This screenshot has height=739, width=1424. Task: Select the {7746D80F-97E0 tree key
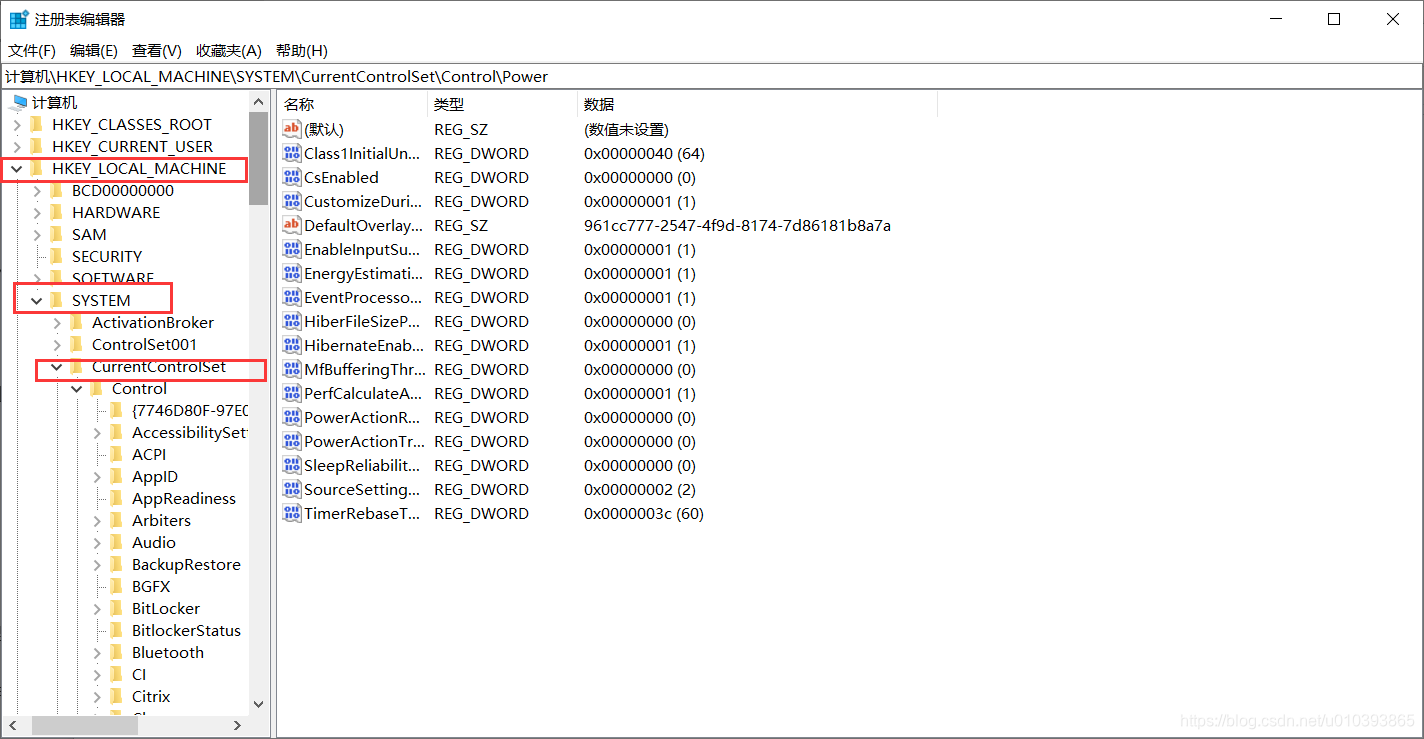pyautogui.click(x=190, y=410)
